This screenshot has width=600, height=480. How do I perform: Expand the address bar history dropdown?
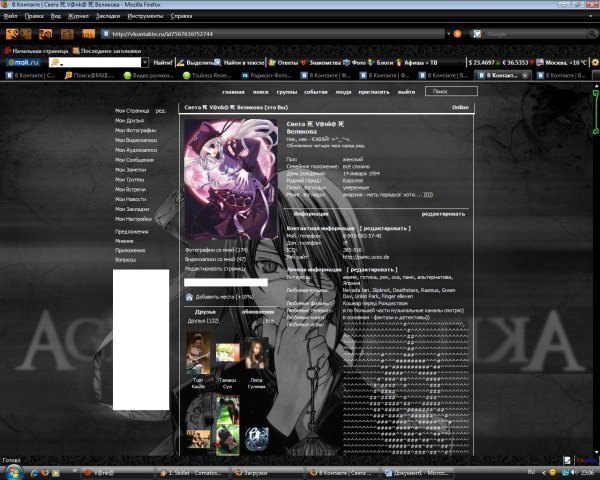[448, 34]
